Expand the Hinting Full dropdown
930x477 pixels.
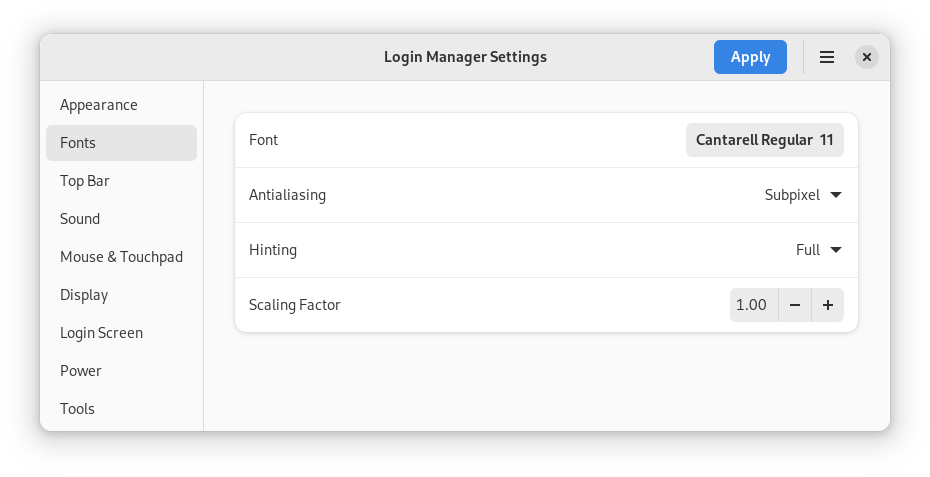(x=818, y=250)
